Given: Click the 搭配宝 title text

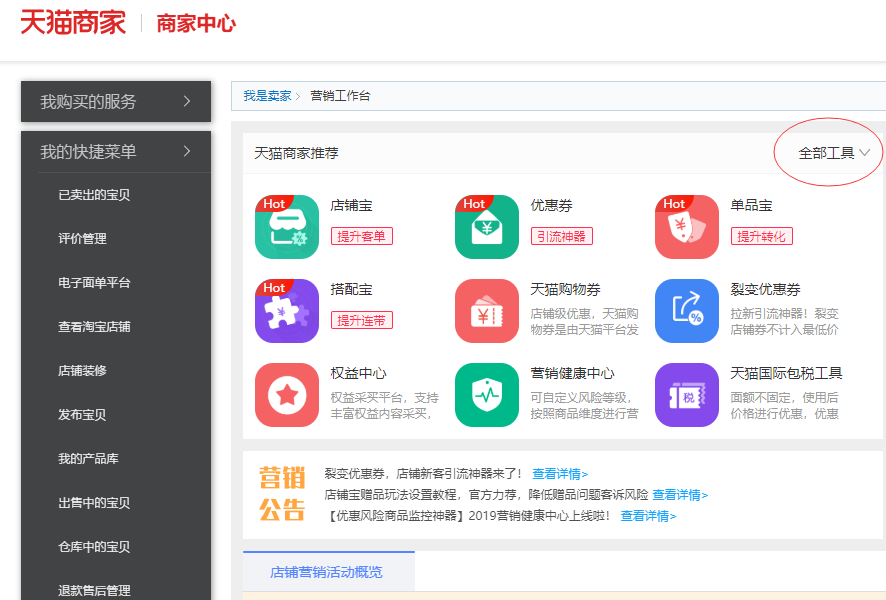Looking at the screenshot, I should (351, 289).
